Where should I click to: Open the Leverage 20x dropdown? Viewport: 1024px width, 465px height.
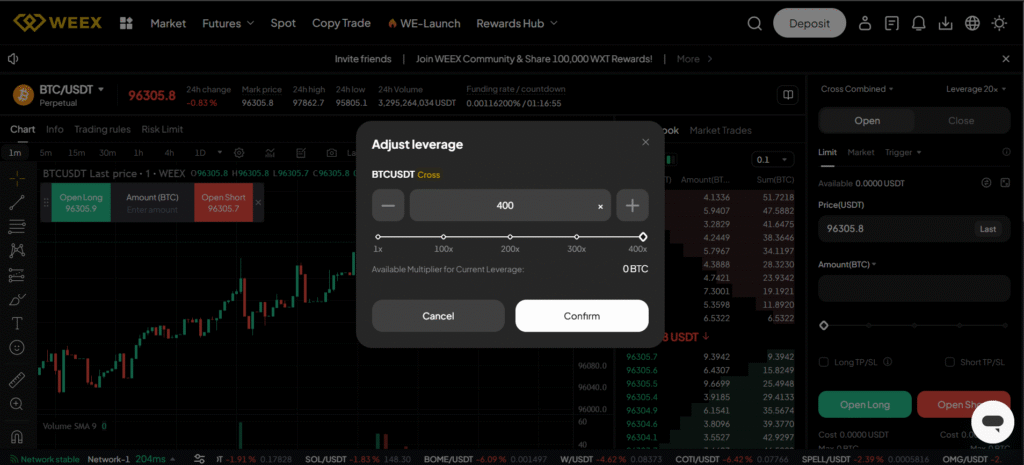point(976,89)
